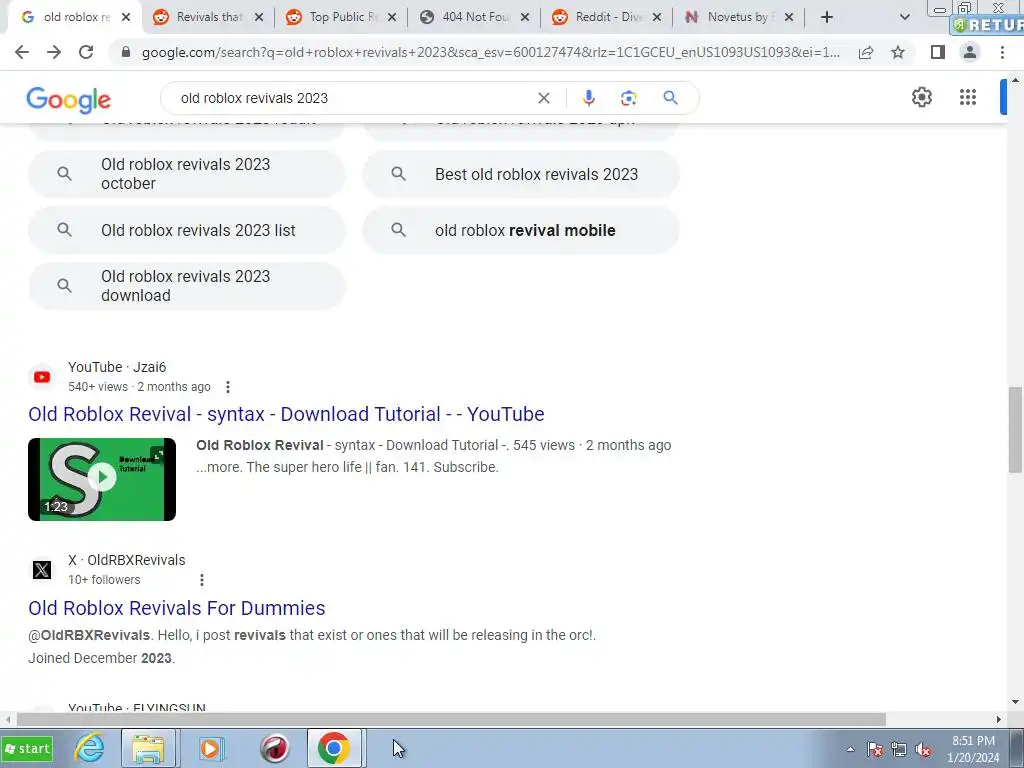The height and width of the screenshot is (768, 1024).
Task: Click the padlock site info icon
Action: tap(126, 52)
